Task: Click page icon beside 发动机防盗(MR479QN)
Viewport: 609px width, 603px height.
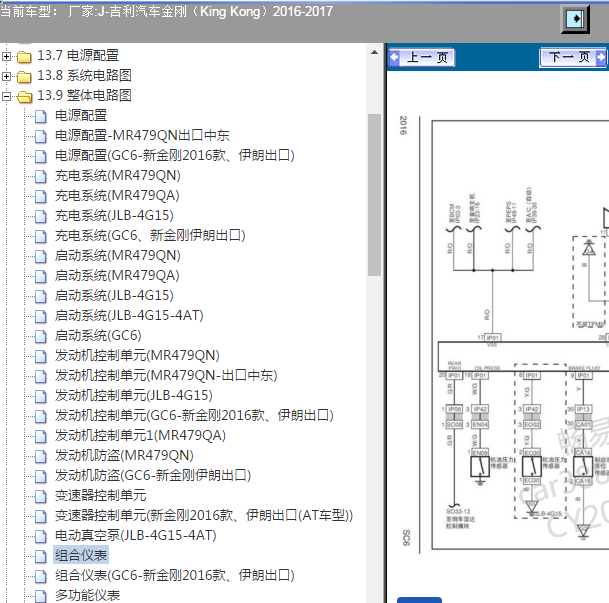Action: click(40, 456)
